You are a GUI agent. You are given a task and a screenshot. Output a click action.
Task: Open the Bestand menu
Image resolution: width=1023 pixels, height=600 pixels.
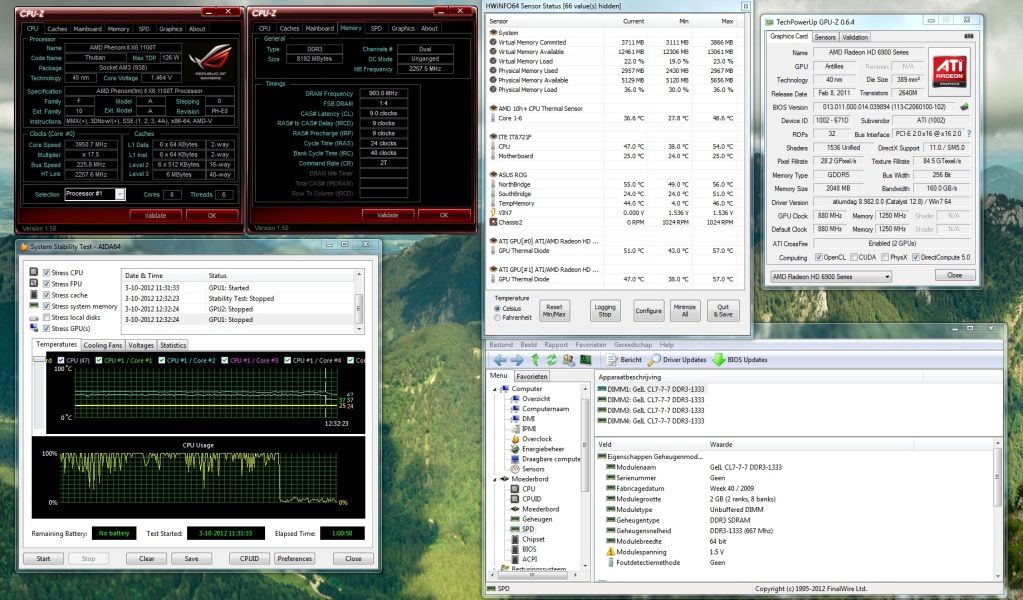[501, 344]
